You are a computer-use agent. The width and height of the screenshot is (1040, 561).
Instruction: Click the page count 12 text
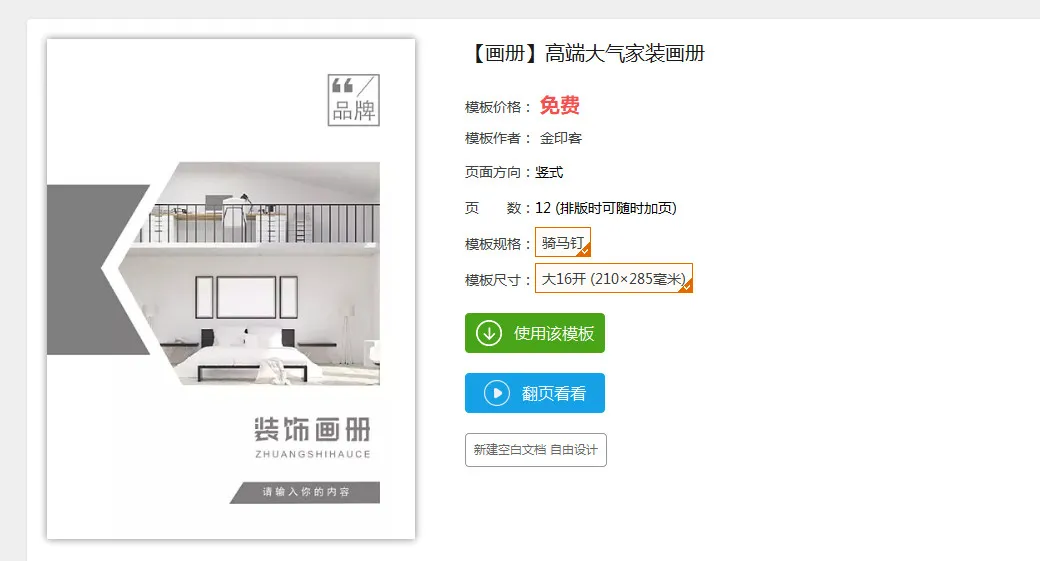coord(543,208)
